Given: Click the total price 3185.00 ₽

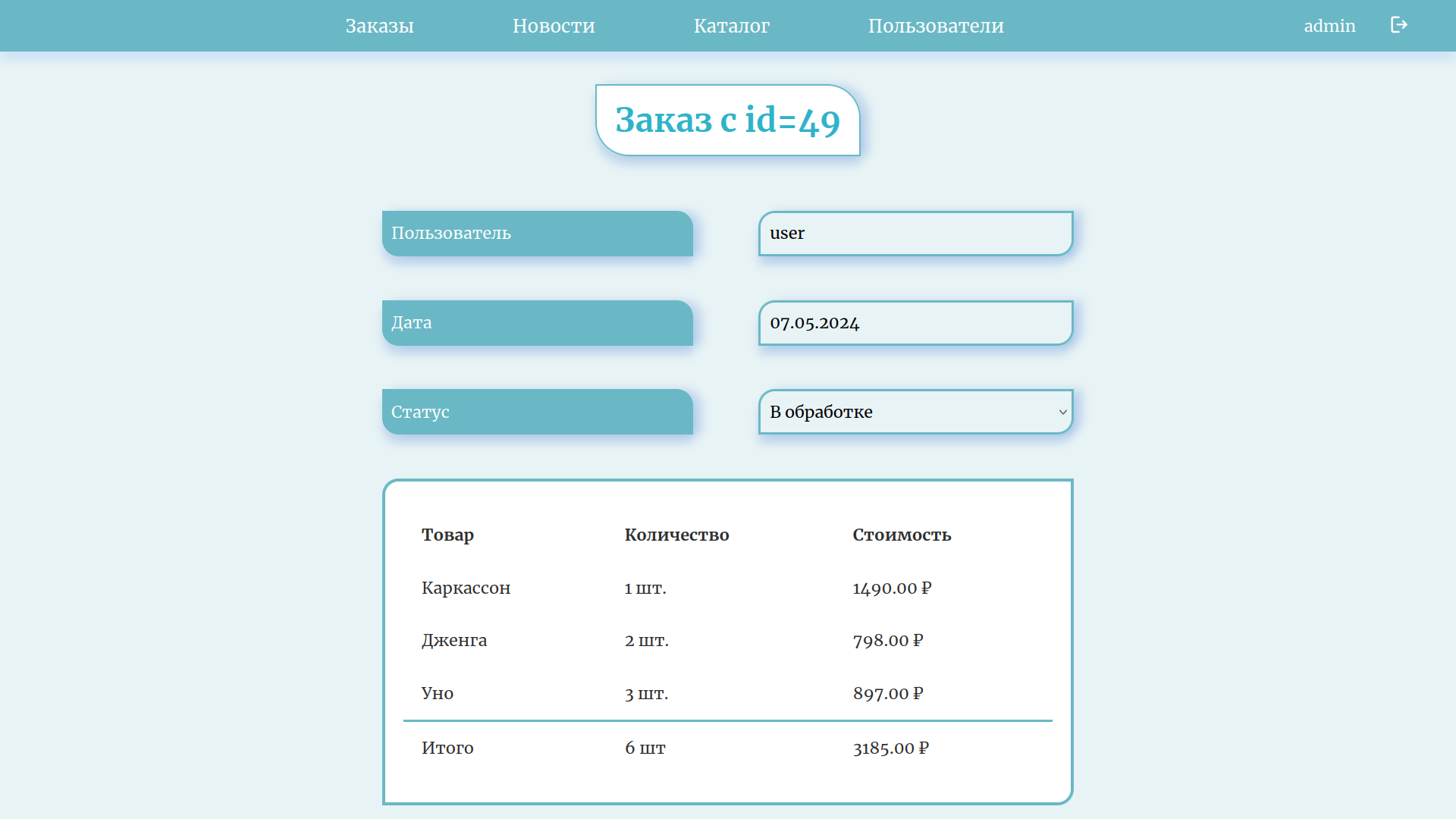Looking at the screenshot, I should 890,748.
